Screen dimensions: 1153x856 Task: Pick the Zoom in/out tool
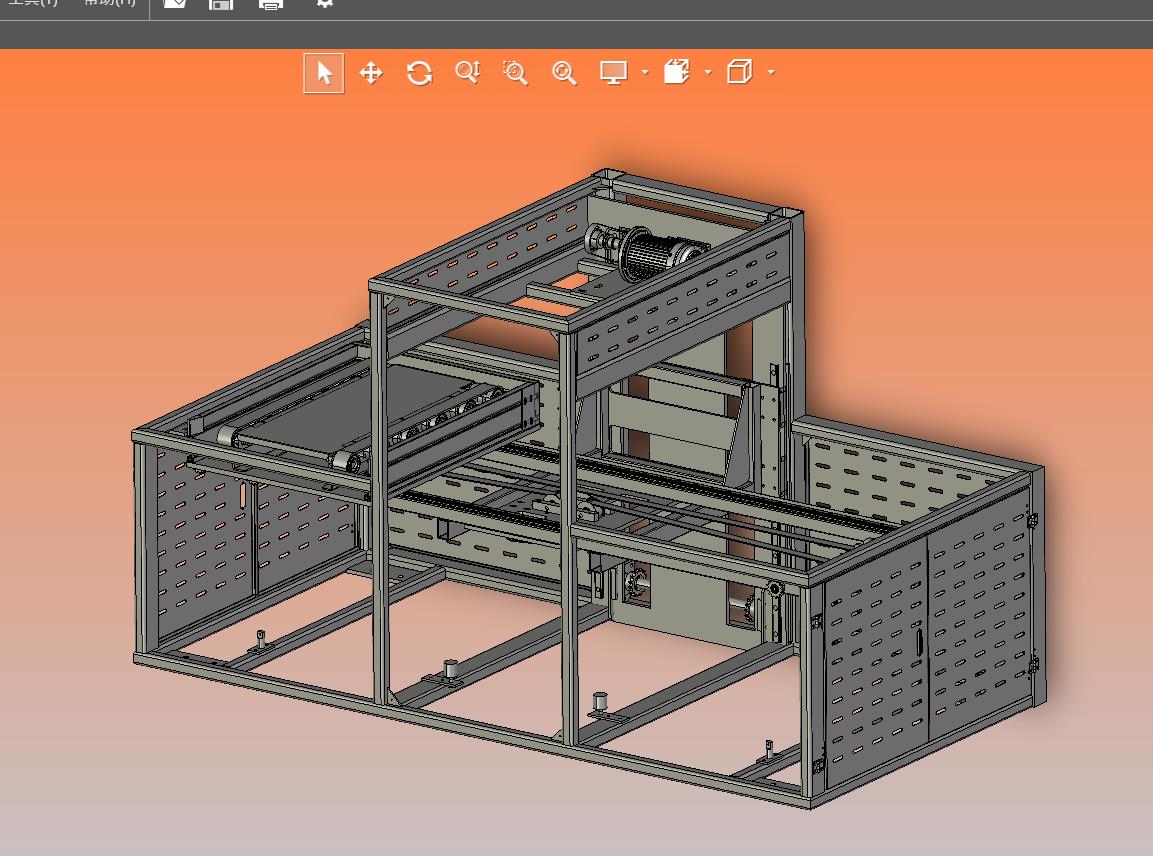click(x=468, y=72)
